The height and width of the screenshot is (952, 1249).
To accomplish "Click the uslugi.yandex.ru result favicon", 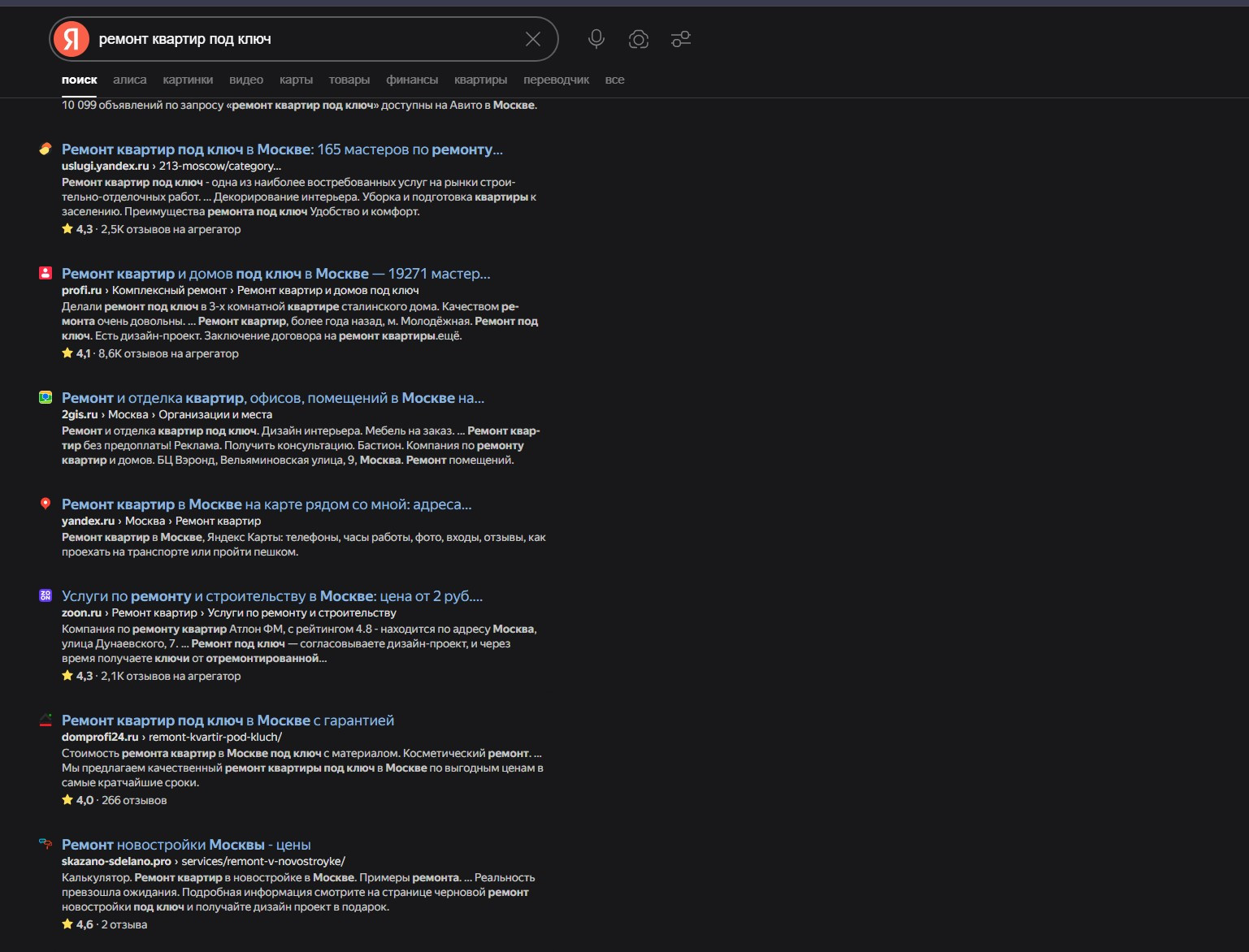I will point(46,149).
